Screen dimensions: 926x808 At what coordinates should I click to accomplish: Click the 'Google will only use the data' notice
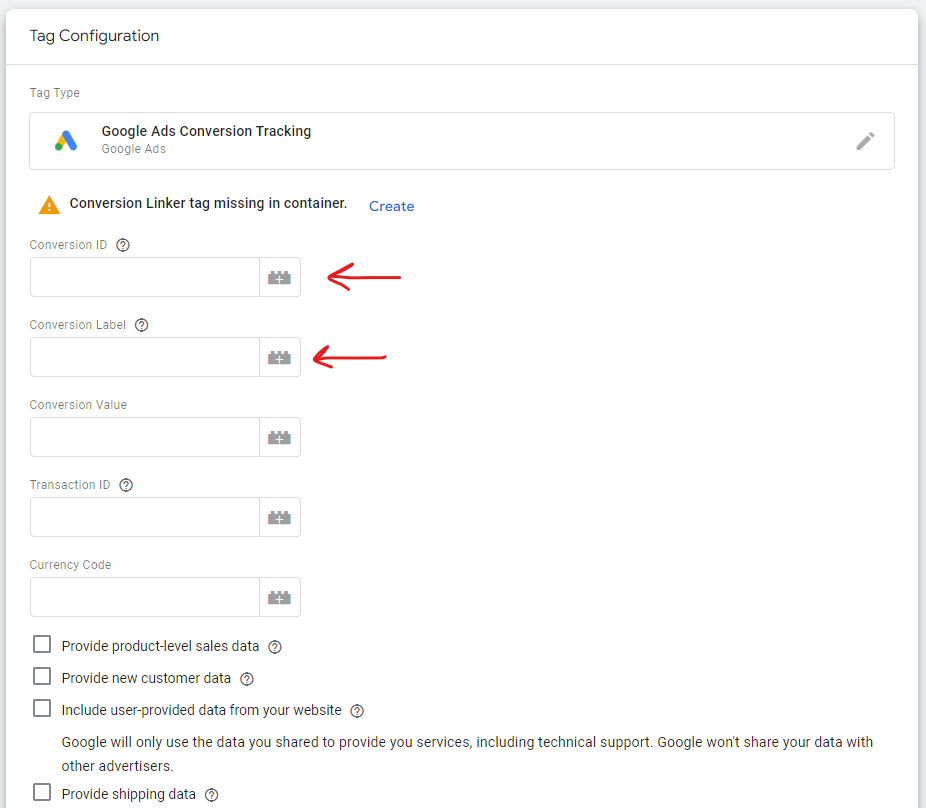click(467, 754)
